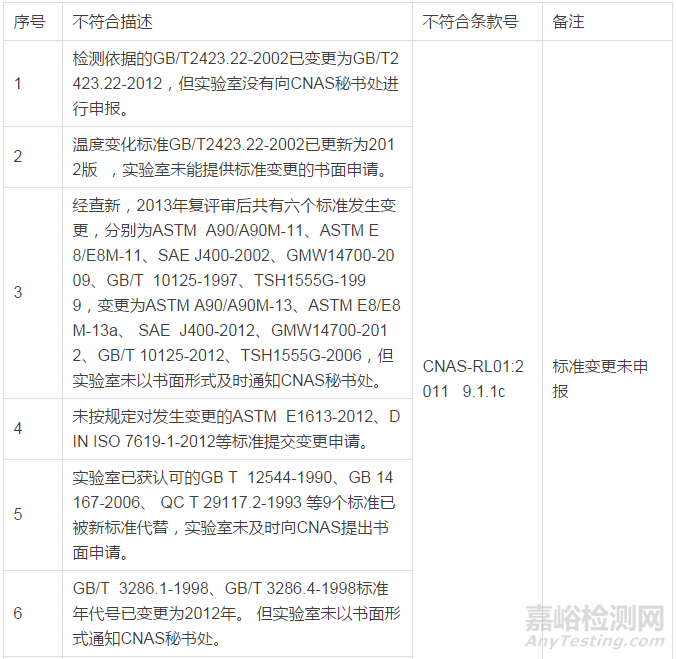The height and width of the screenshot is (659, 676).
Task: Click row number 5 cell
Action: (18, 514)
